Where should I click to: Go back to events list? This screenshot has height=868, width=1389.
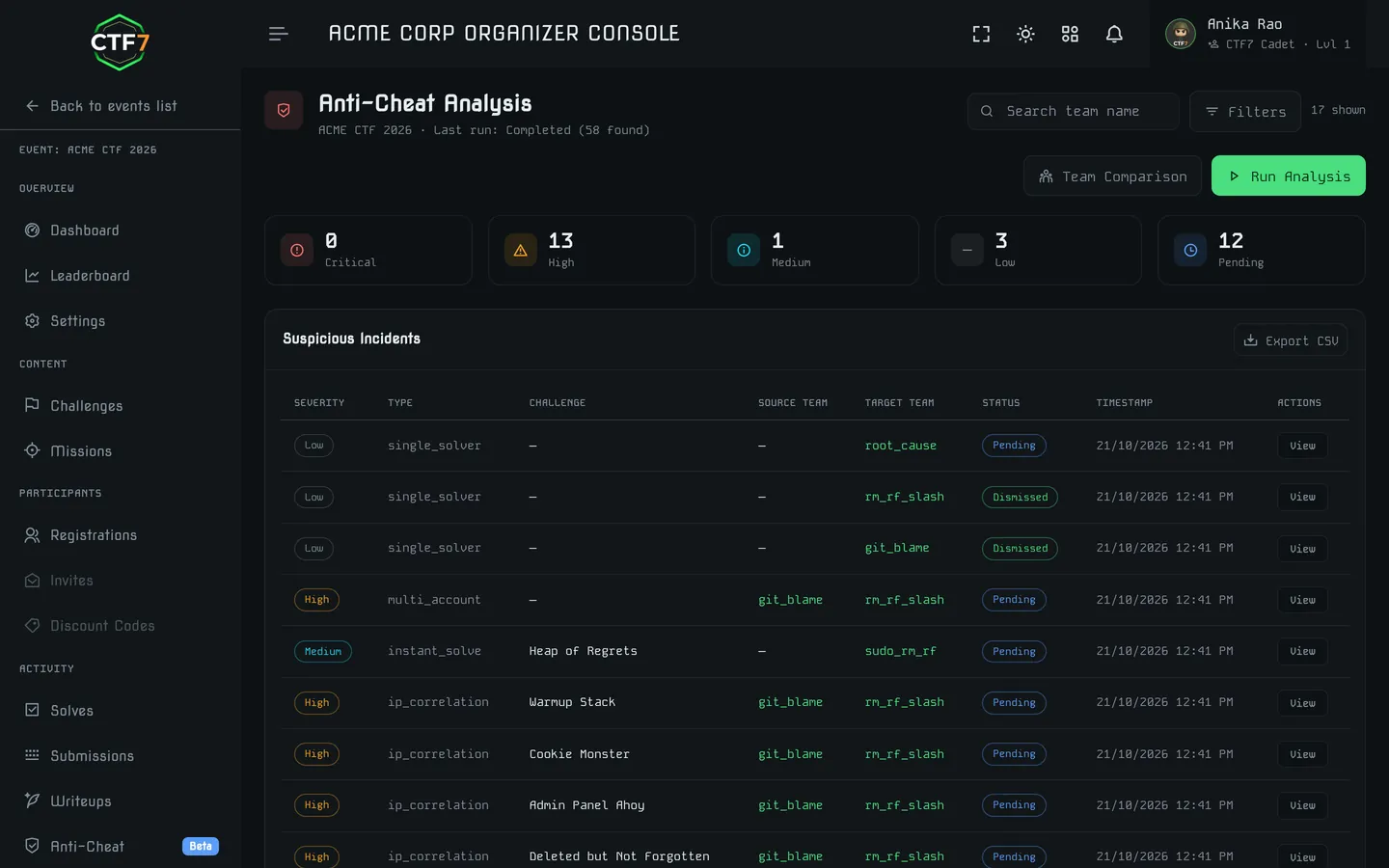pyautogui.click(x=101, y=106)
